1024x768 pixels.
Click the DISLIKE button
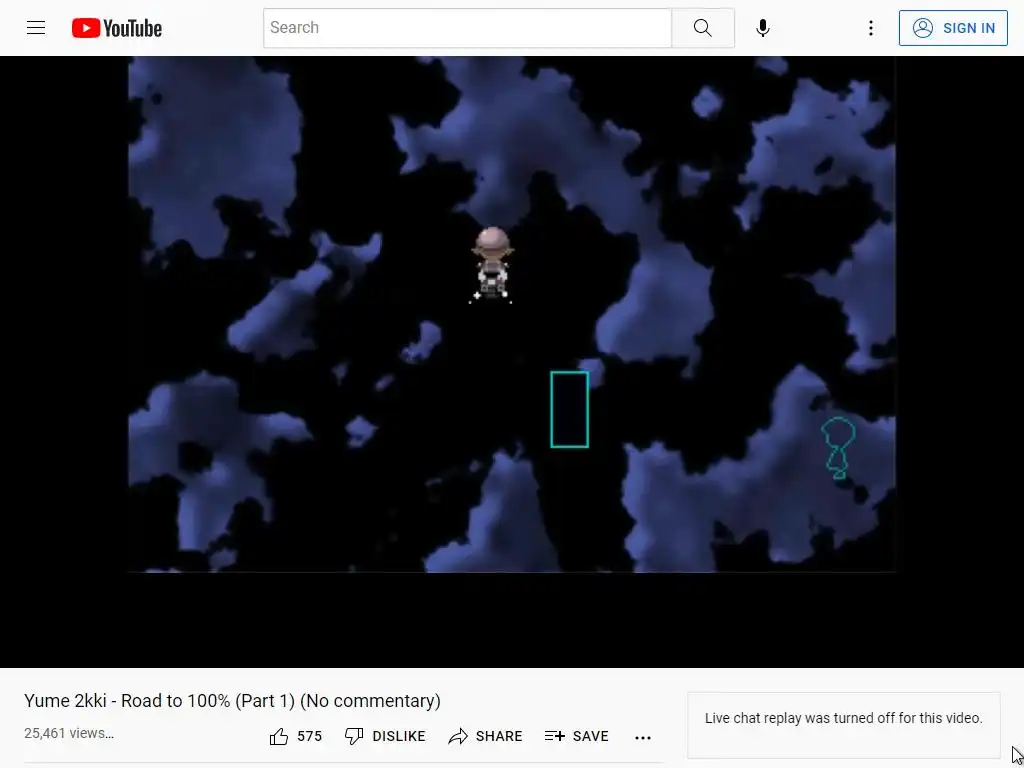385,737
